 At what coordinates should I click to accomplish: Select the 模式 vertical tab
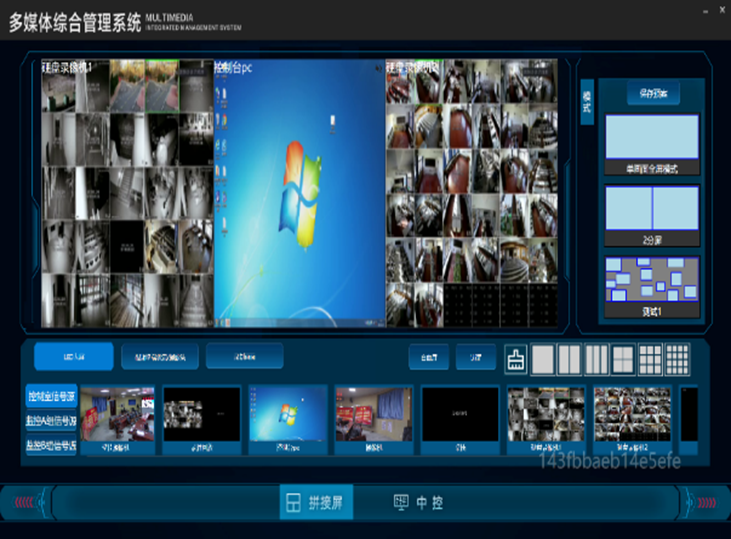[587, 102]
